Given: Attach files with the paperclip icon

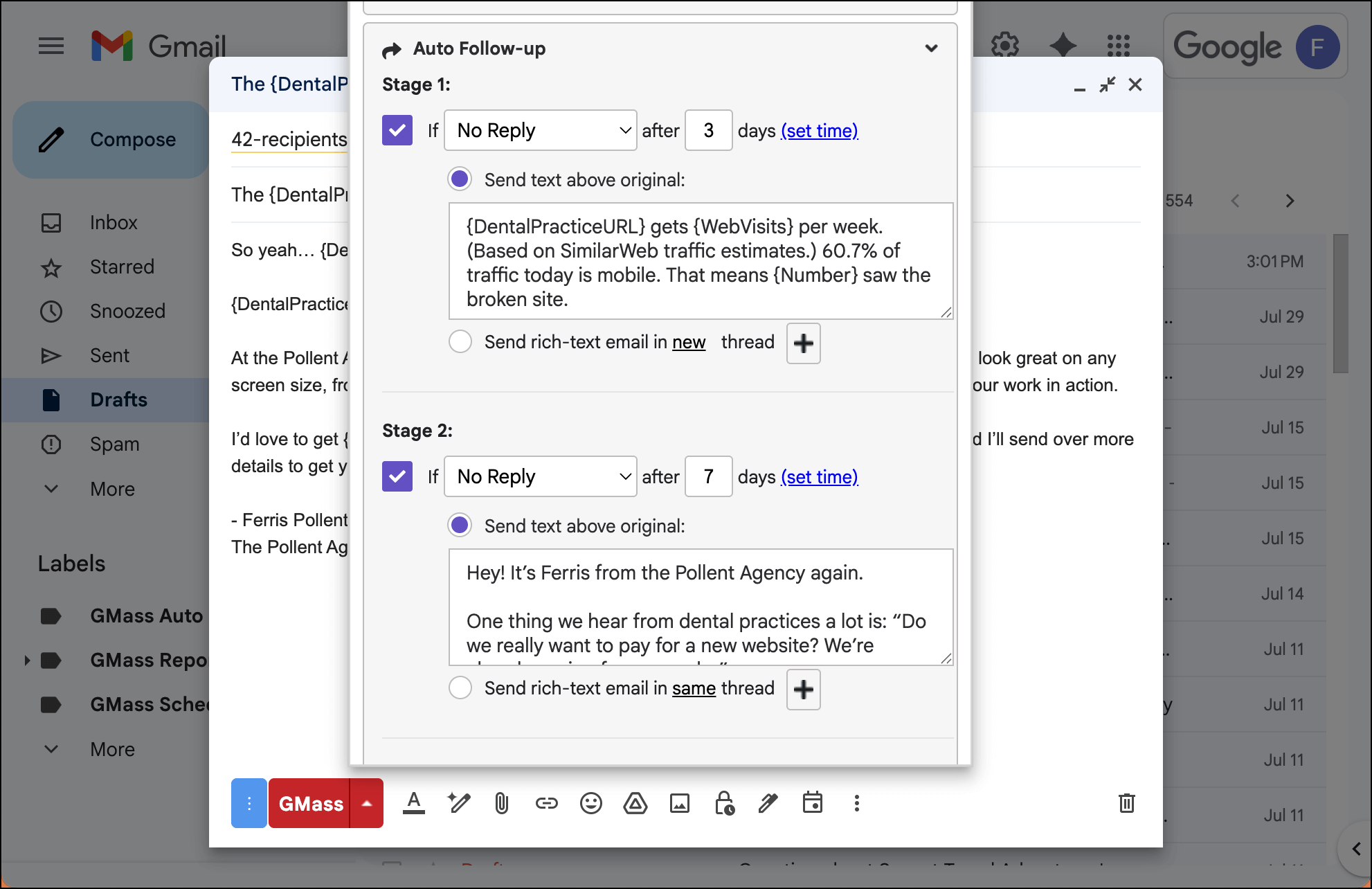Looking at the screenshot, I should [x=502, y=803].
